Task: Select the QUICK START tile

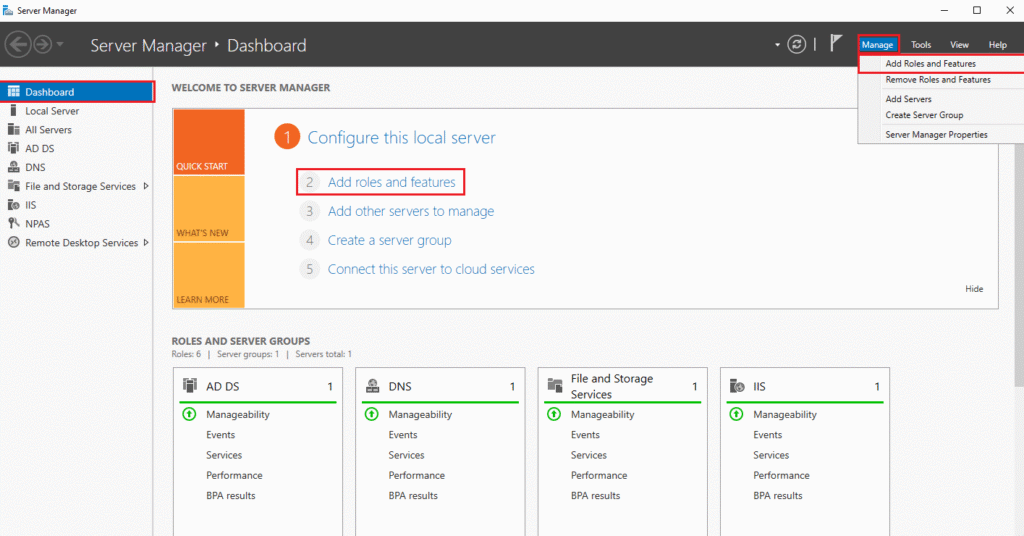Action: click(209, 142)
